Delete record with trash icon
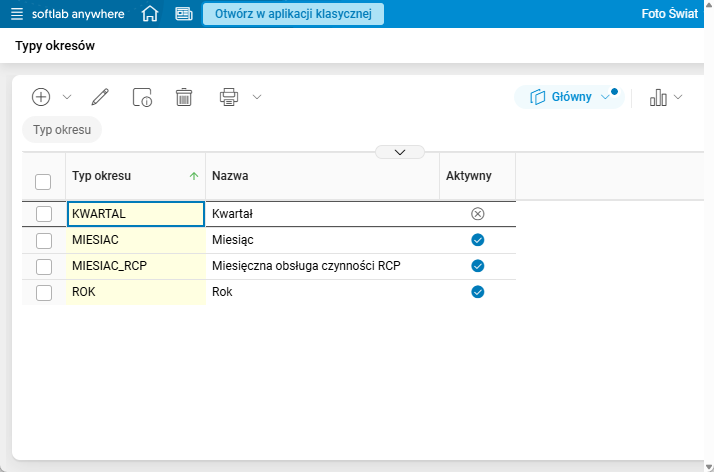The image size is (714, 472). tap(184, 97)
